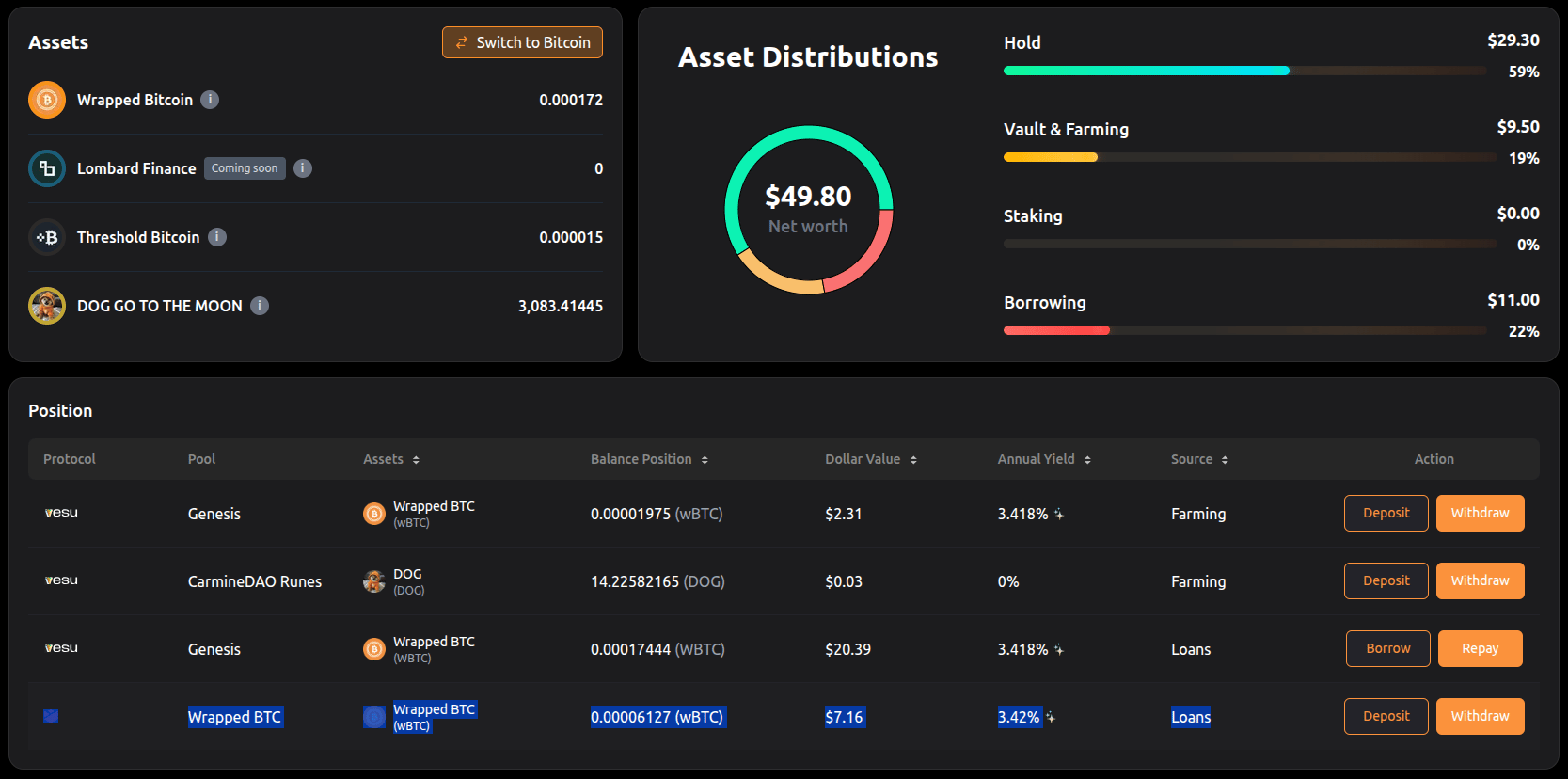The width and height of the screenshot is (1568, 779).
Task: Click the CarmineDAO Runes pool name
Action: click(255, 581)
